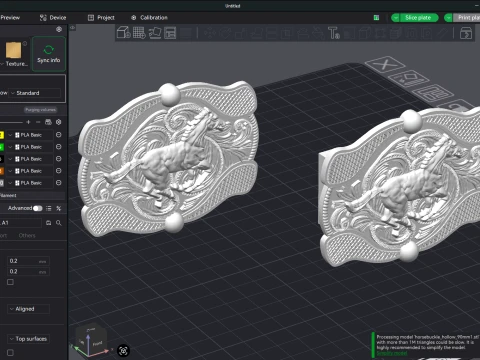Click the Add plate grid icon
480x360 pixels.
click(139, 33)
